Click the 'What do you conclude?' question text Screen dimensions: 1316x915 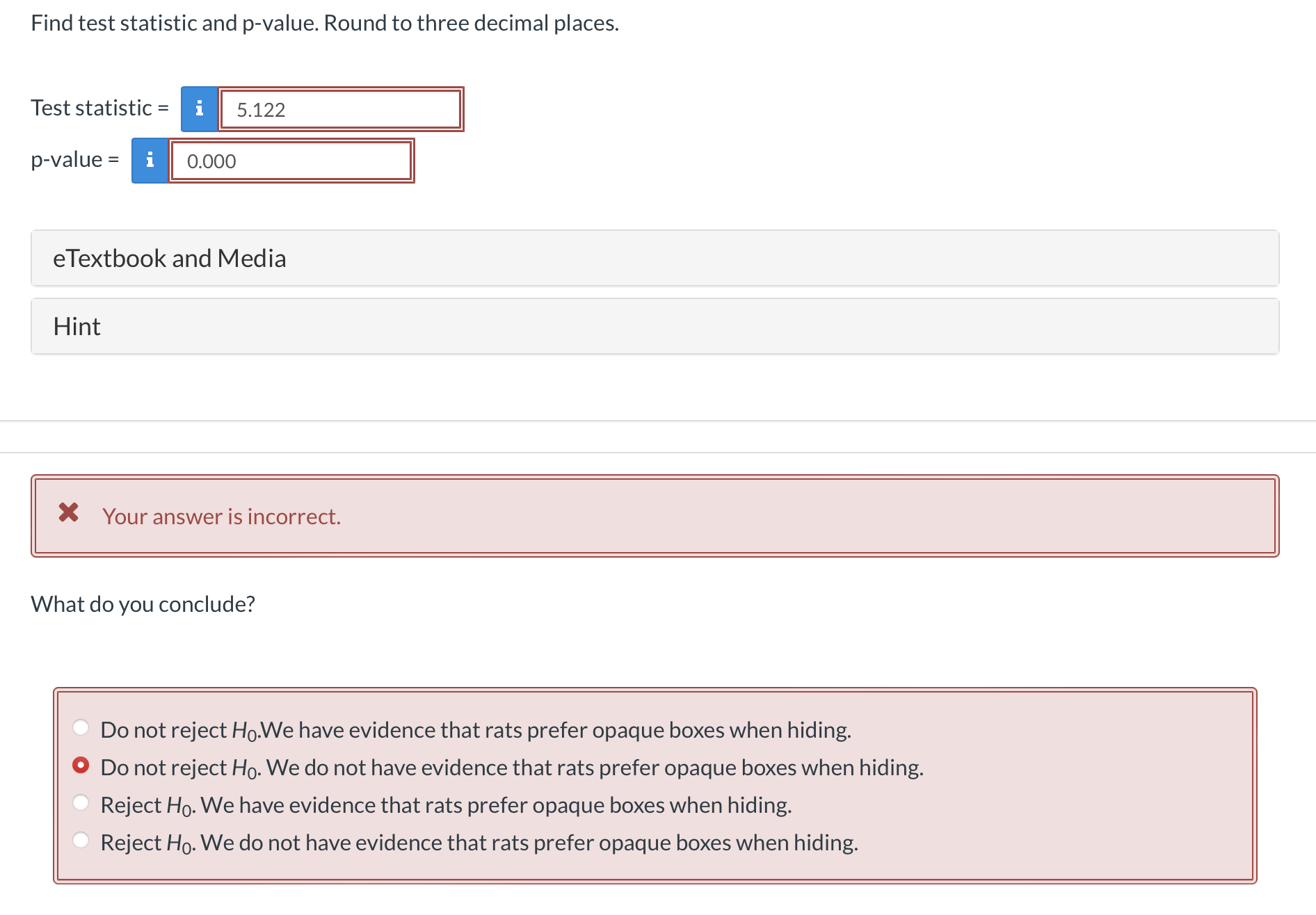(143, 604)
